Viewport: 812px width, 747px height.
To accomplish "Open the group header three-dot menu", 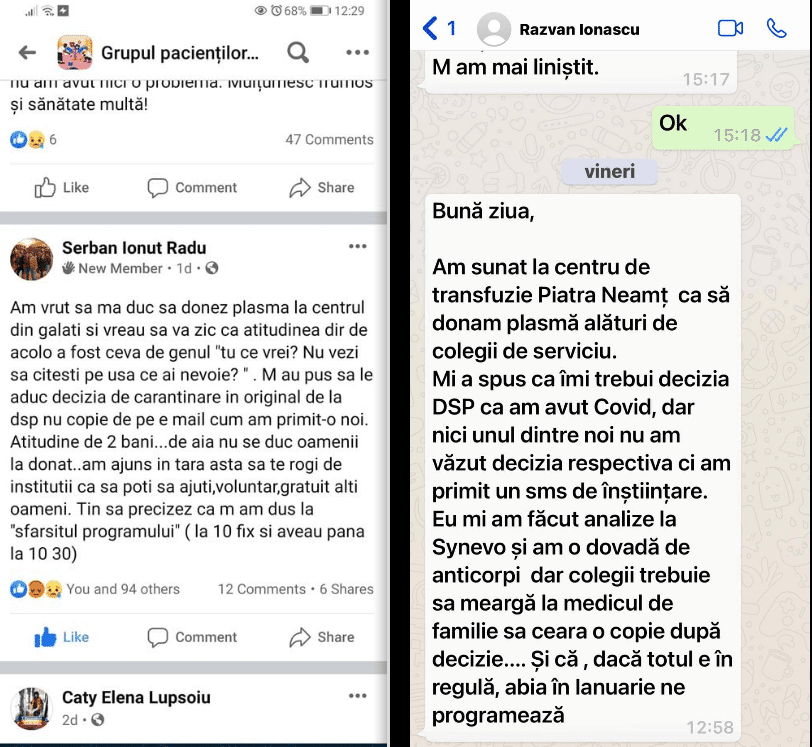I will 357,52.
